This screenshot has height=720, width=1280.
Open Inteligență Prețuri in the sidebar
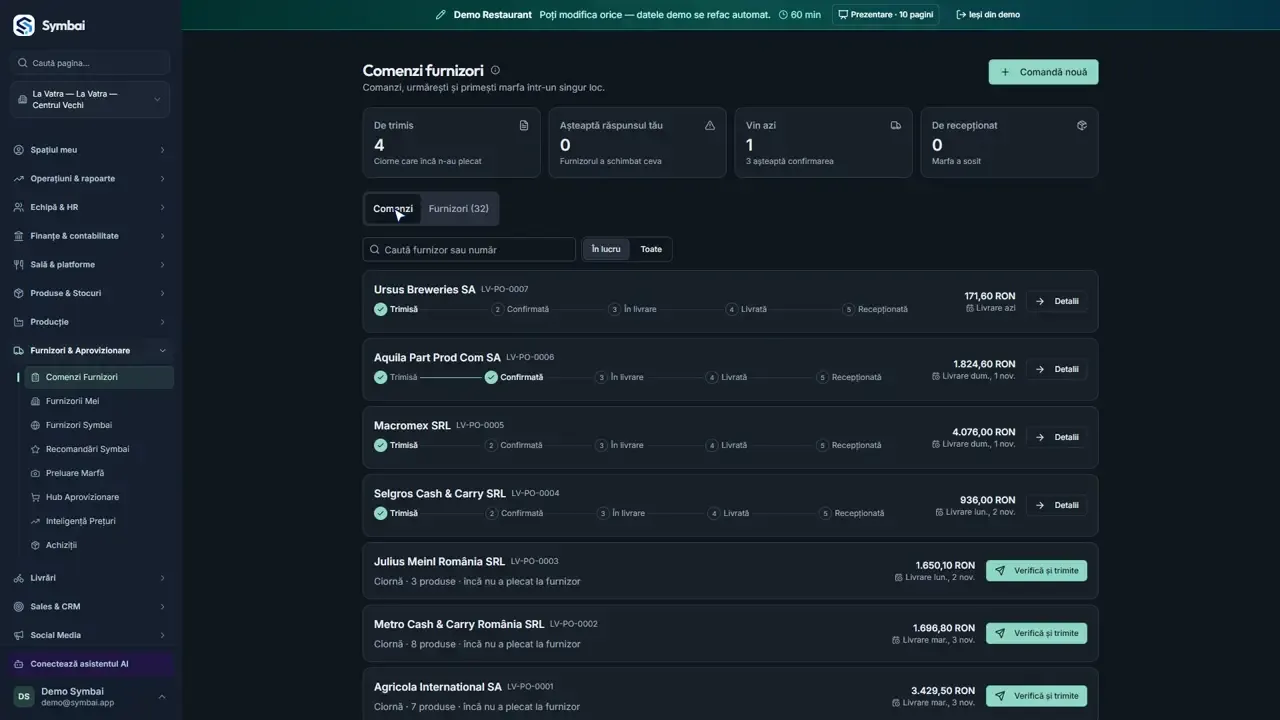[x=98, y=521]
